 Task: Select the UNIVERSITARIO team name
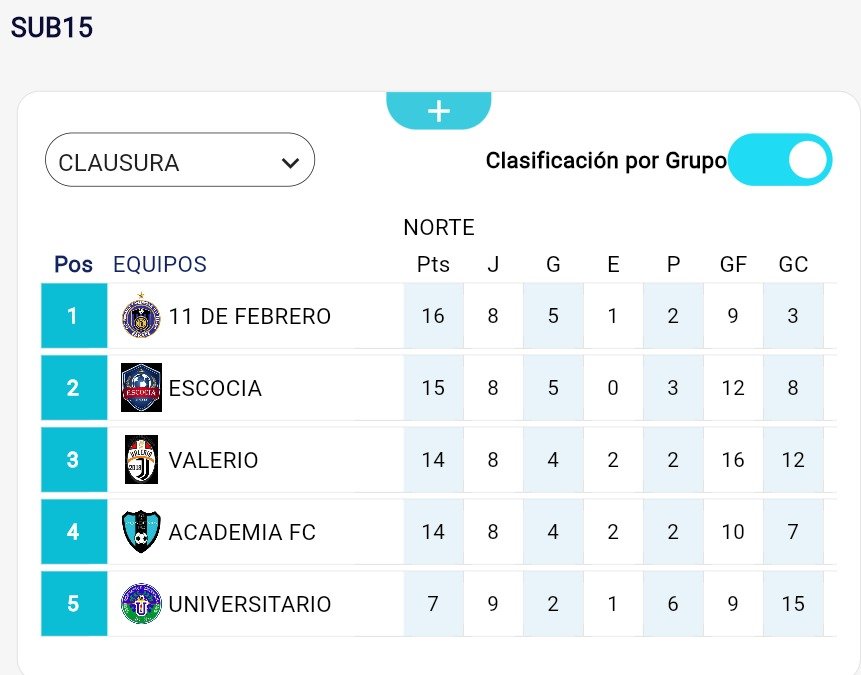pos(250,605)
